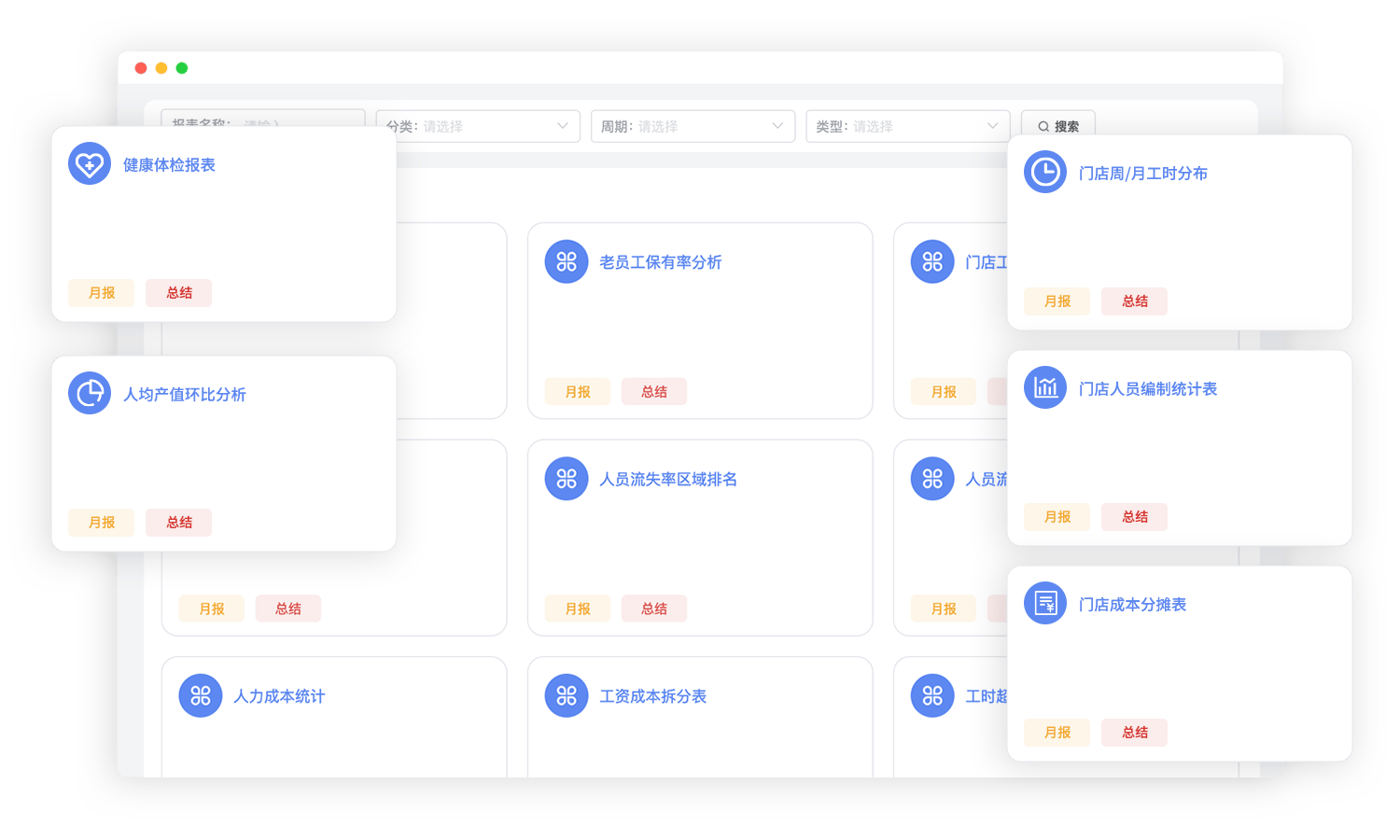
Task: Click 月报 tag on 门店人员编制统计表 card
Action: (x=1057, y=517)
